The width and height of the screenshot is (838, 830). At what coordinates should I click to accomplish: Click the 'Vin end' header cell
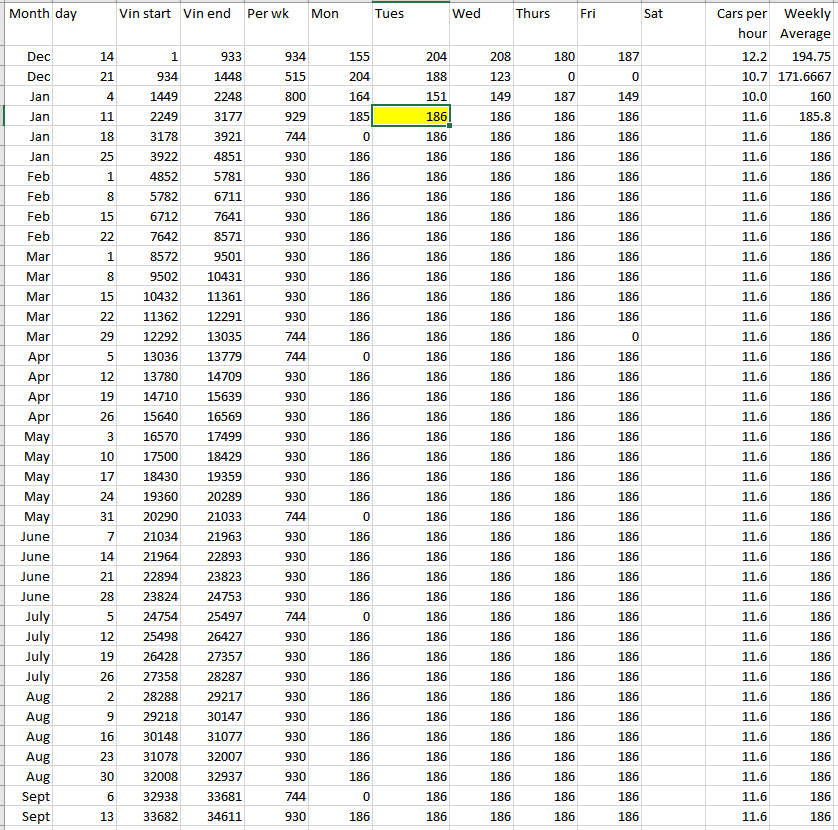click(x=210, y=14)
